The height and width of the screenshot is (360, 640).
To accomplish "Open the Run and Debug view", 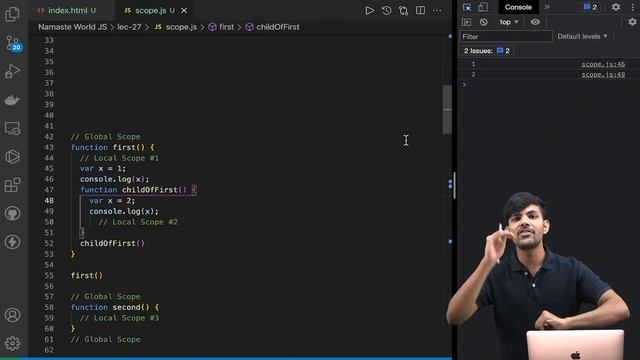I will 12,71.
